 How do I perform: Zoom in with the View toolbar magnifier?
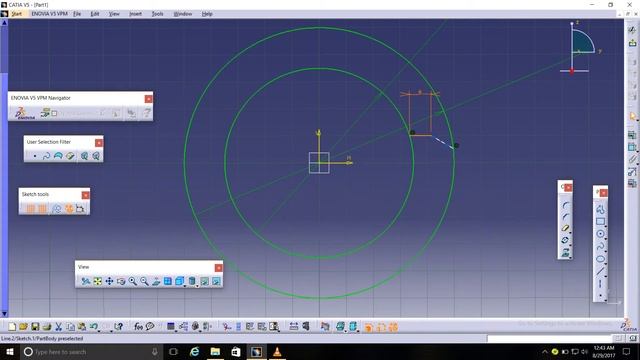tap(133, 281)
